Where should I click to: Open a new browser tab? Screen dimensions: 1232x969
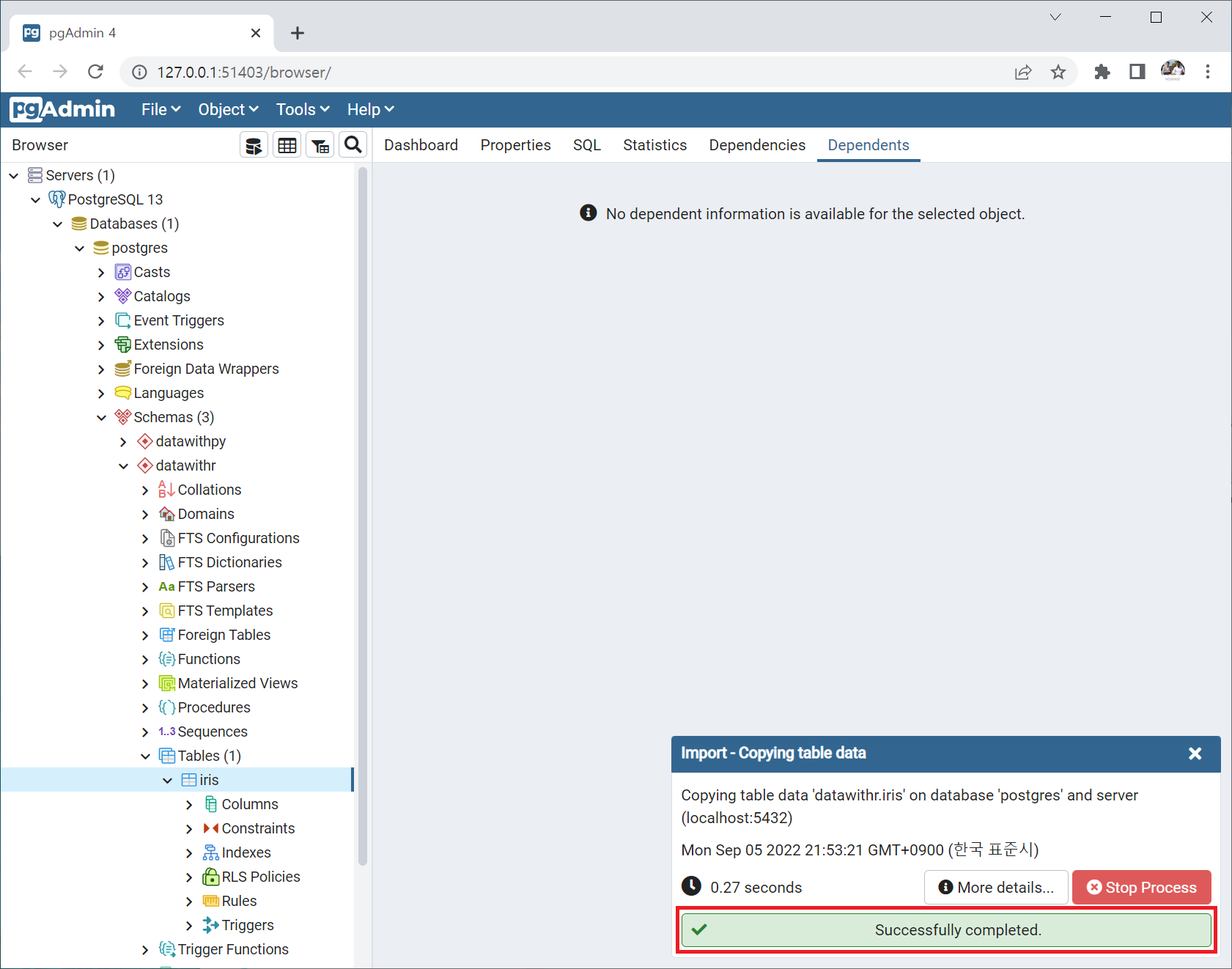[297, 33]
